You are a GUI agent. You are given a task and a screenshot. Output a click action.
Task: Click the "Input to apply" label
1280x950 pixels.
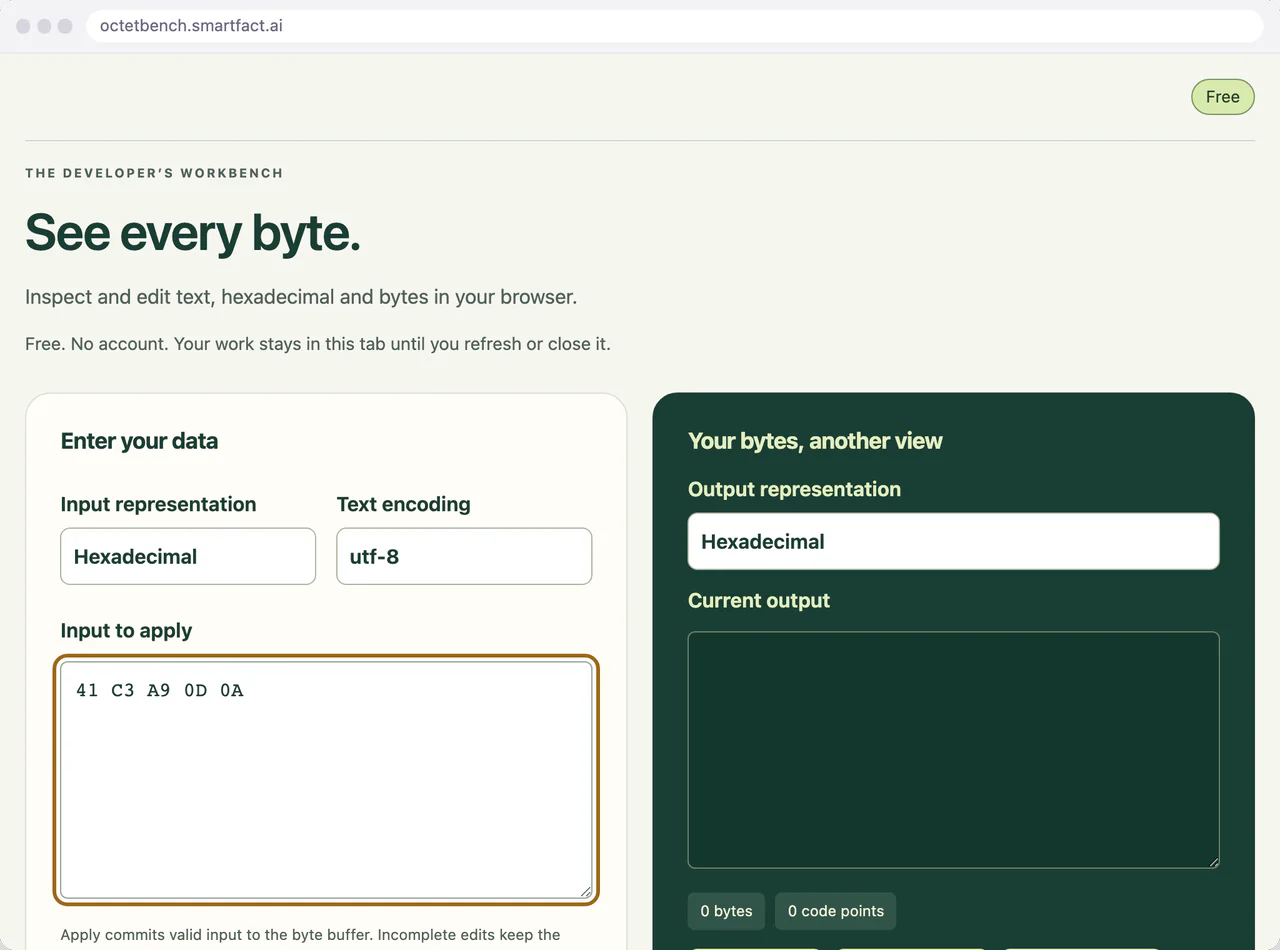tap(126, 631)
